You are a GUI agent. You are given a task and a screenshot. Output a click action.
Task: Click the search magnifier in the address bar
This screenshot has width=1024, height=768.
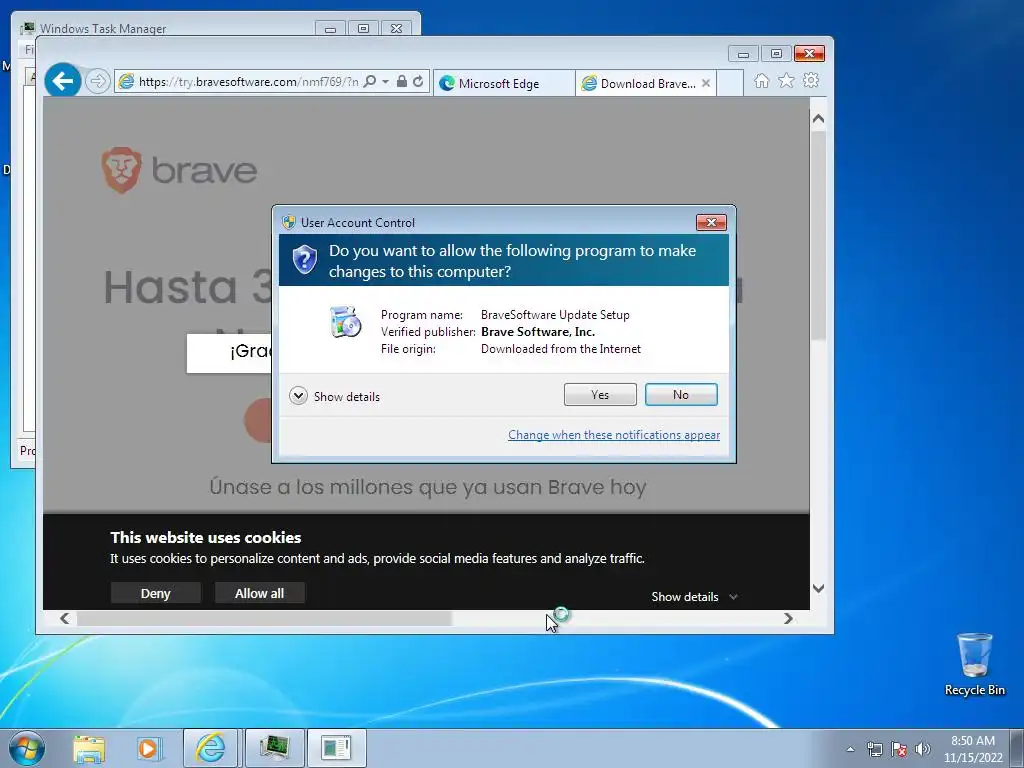click(370, 82)
